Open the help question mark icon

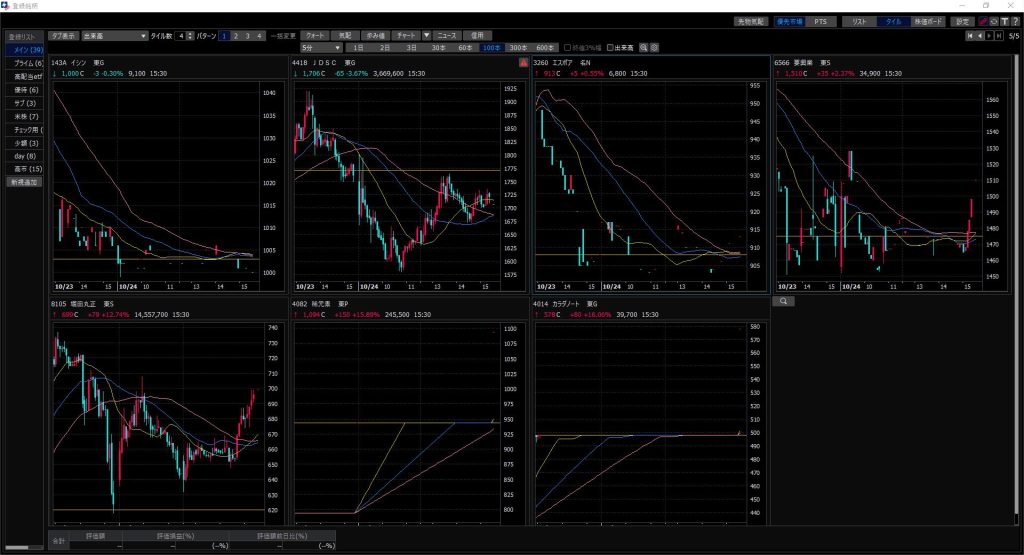coord(1015,21)
